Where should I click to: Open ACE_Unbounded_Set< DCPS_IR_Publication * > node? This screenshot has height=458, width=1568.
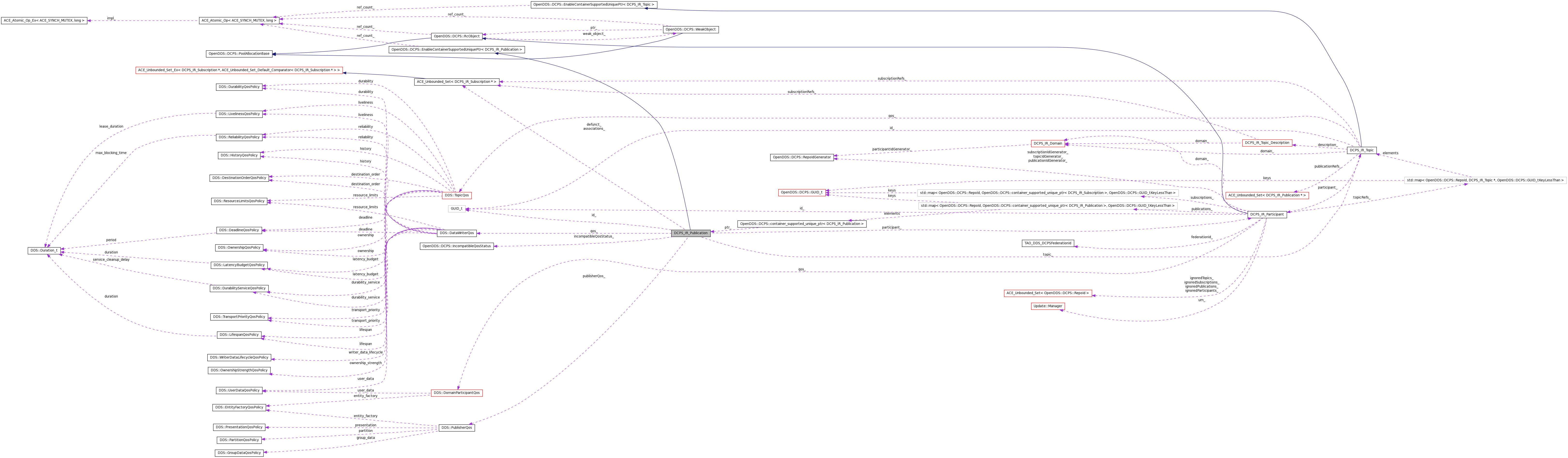[x=1267, y=196]
